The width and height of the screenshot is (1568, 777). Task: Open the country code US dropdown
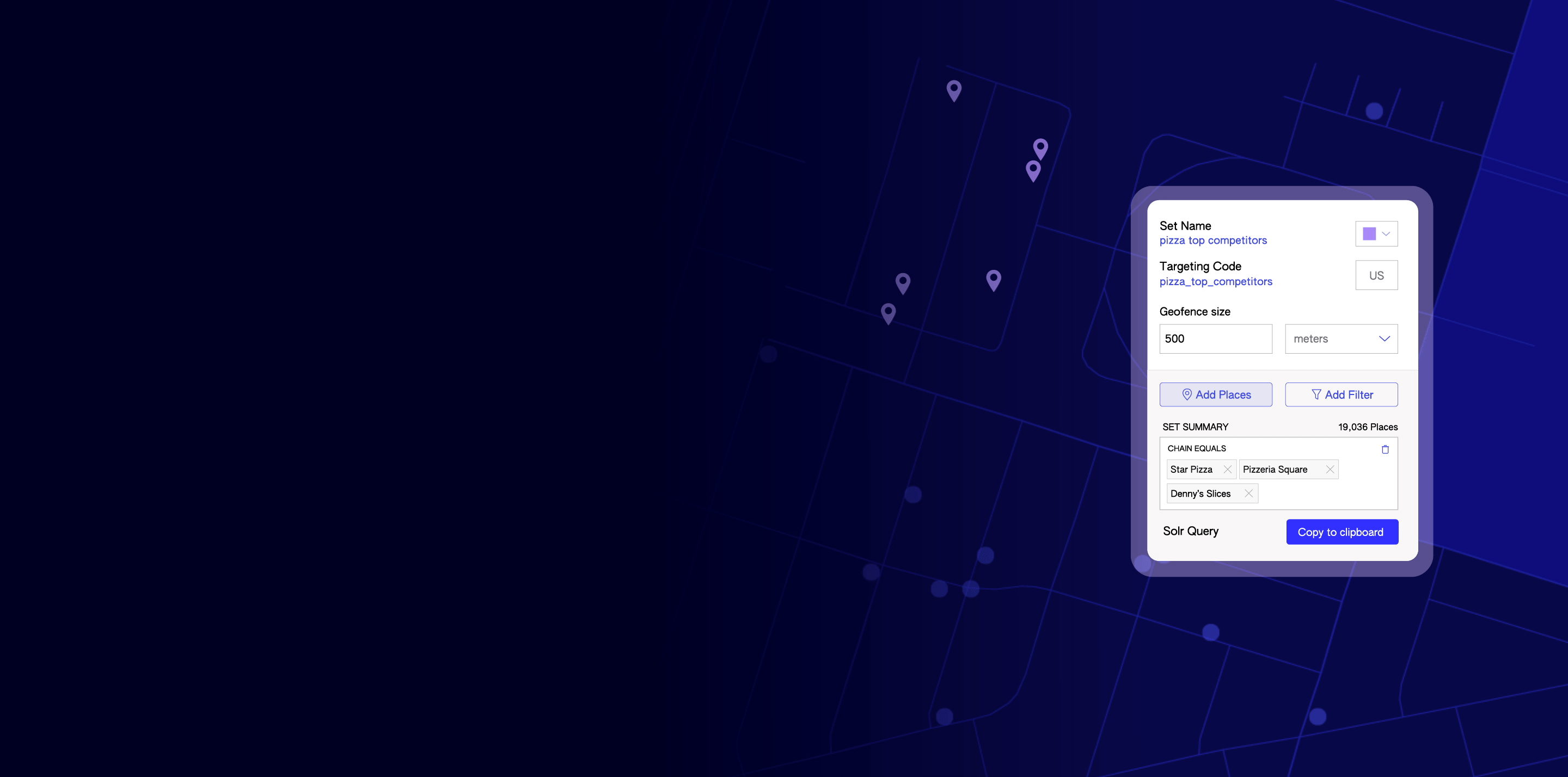click(x=1376, y=275)
